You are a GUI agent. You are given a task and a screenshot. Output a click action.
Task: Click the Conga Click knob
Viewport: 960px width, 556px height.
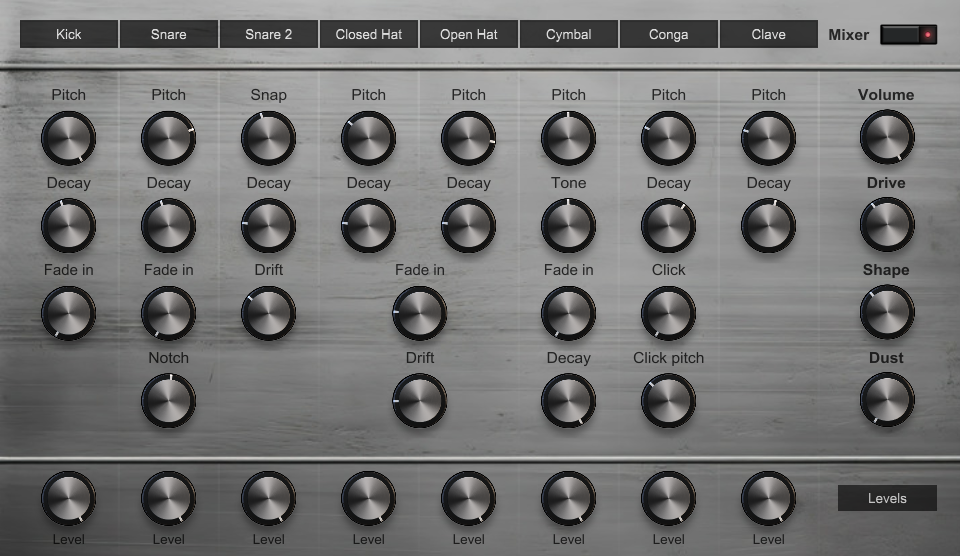point(668,313)
